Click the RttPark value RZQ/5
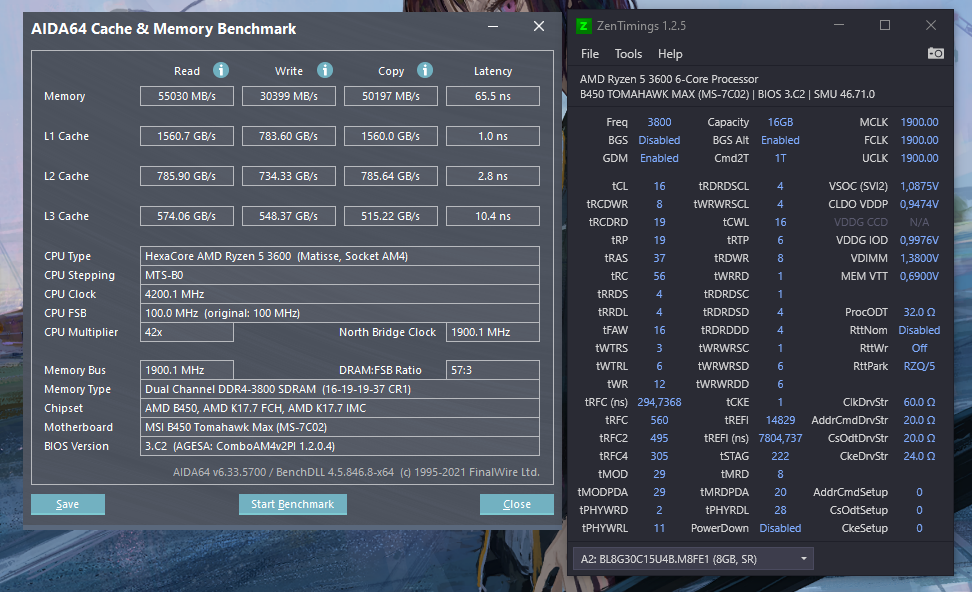 point(919,366)
